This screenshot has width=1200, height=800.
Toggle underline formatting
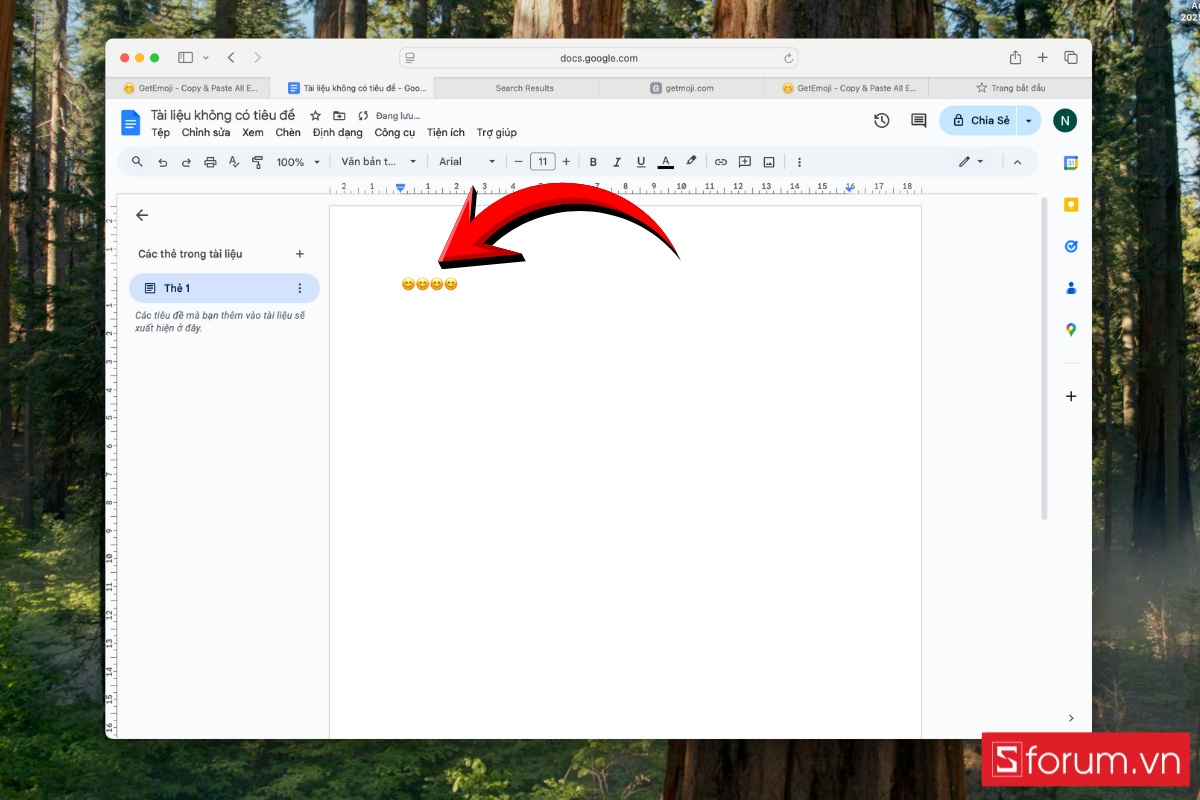[641, 161]
